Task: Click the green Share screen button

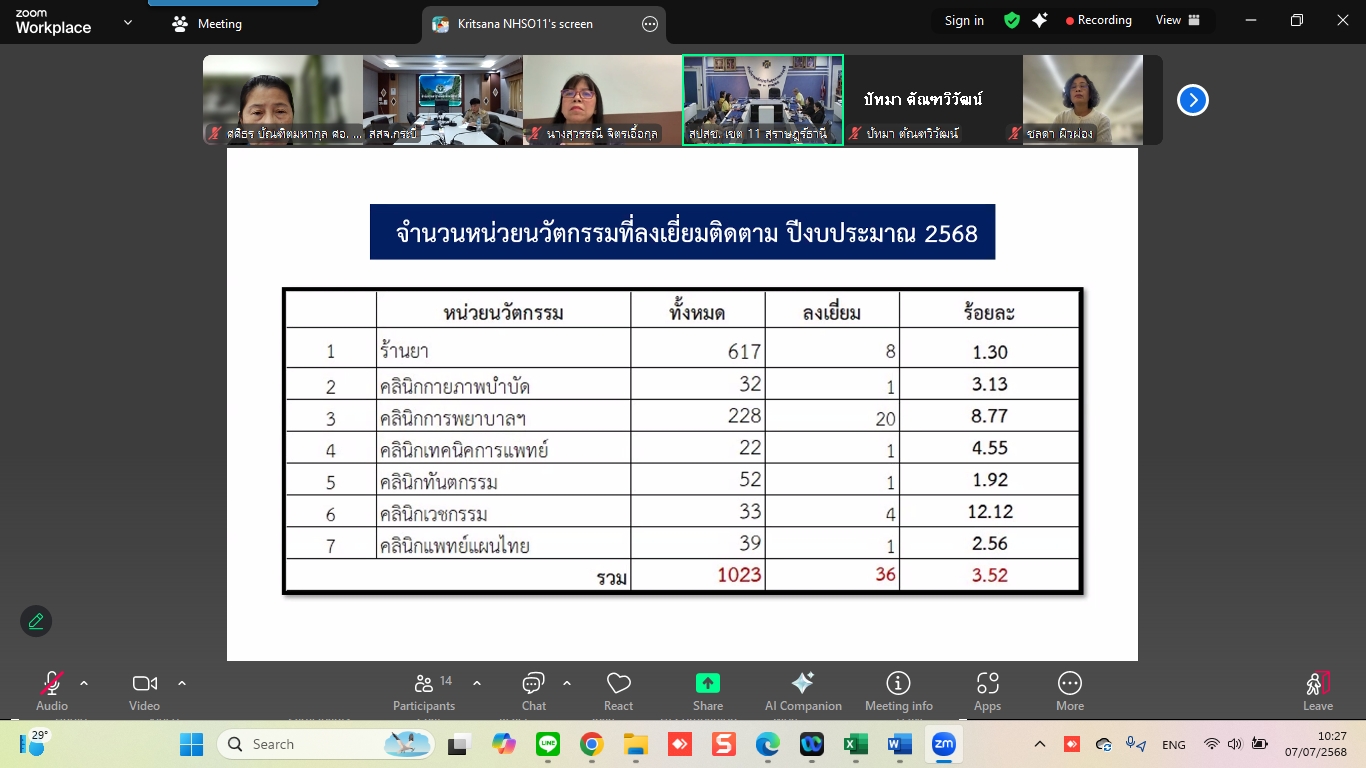Action: coord(708,691)
